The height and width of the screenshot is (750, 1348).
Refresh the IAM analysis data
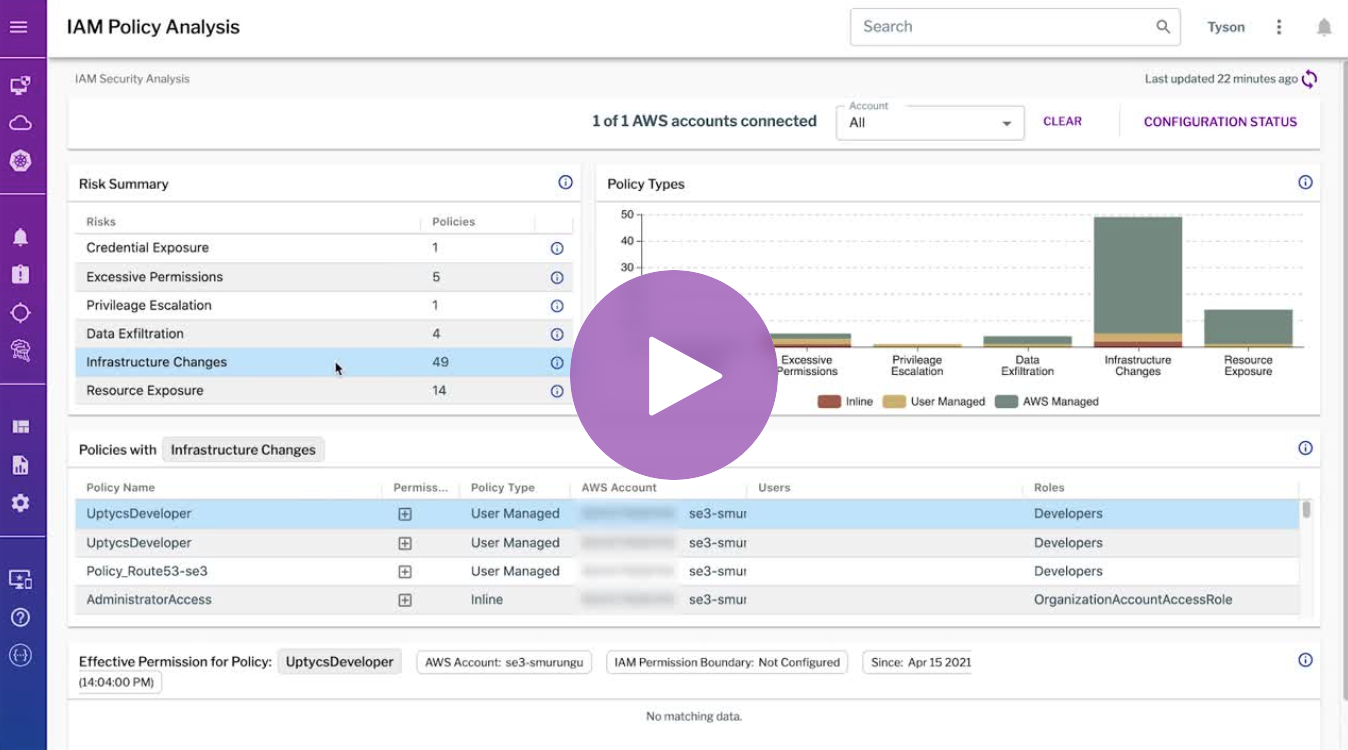(1310, 79)
